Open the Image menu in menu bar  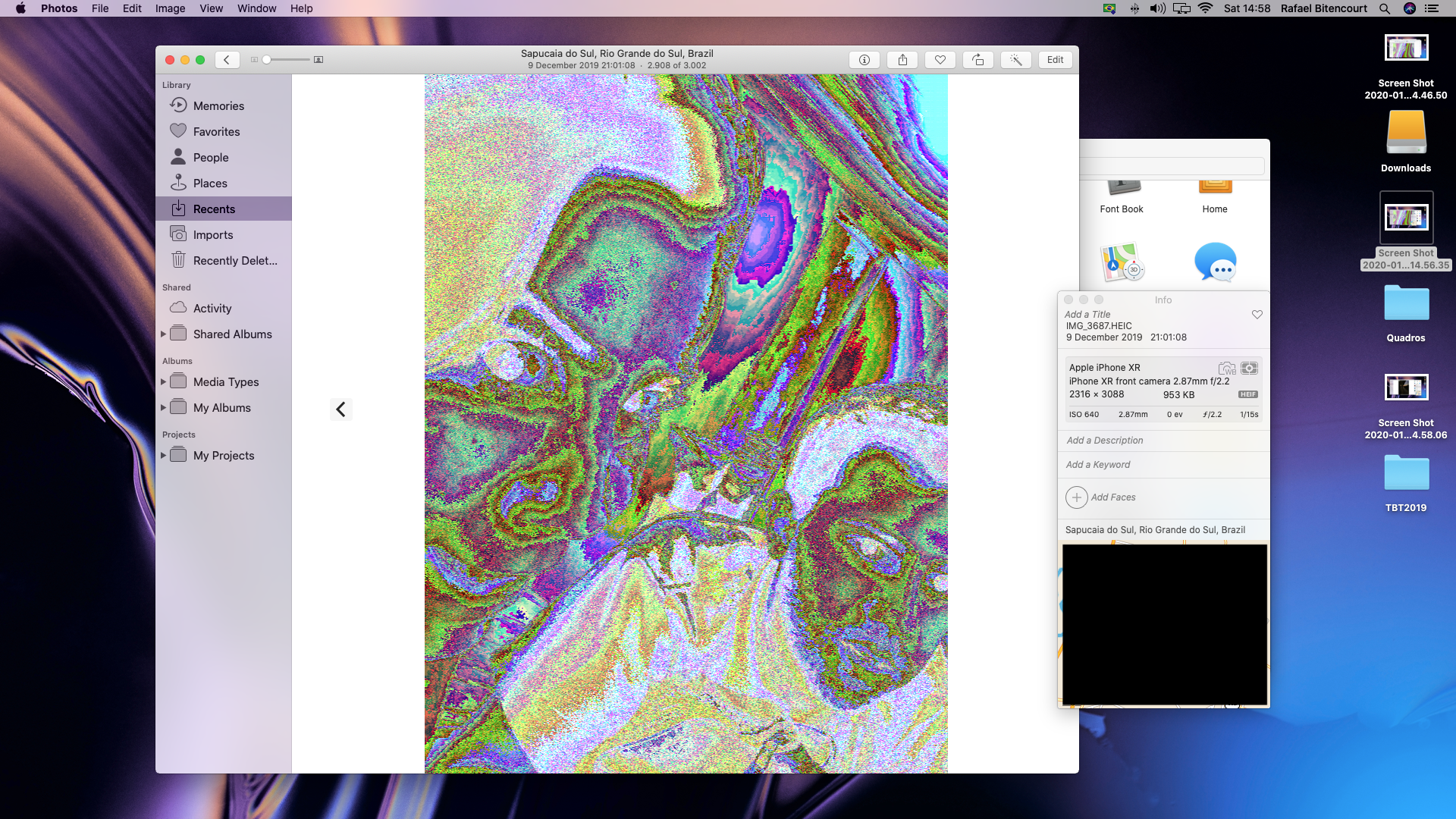170,8
